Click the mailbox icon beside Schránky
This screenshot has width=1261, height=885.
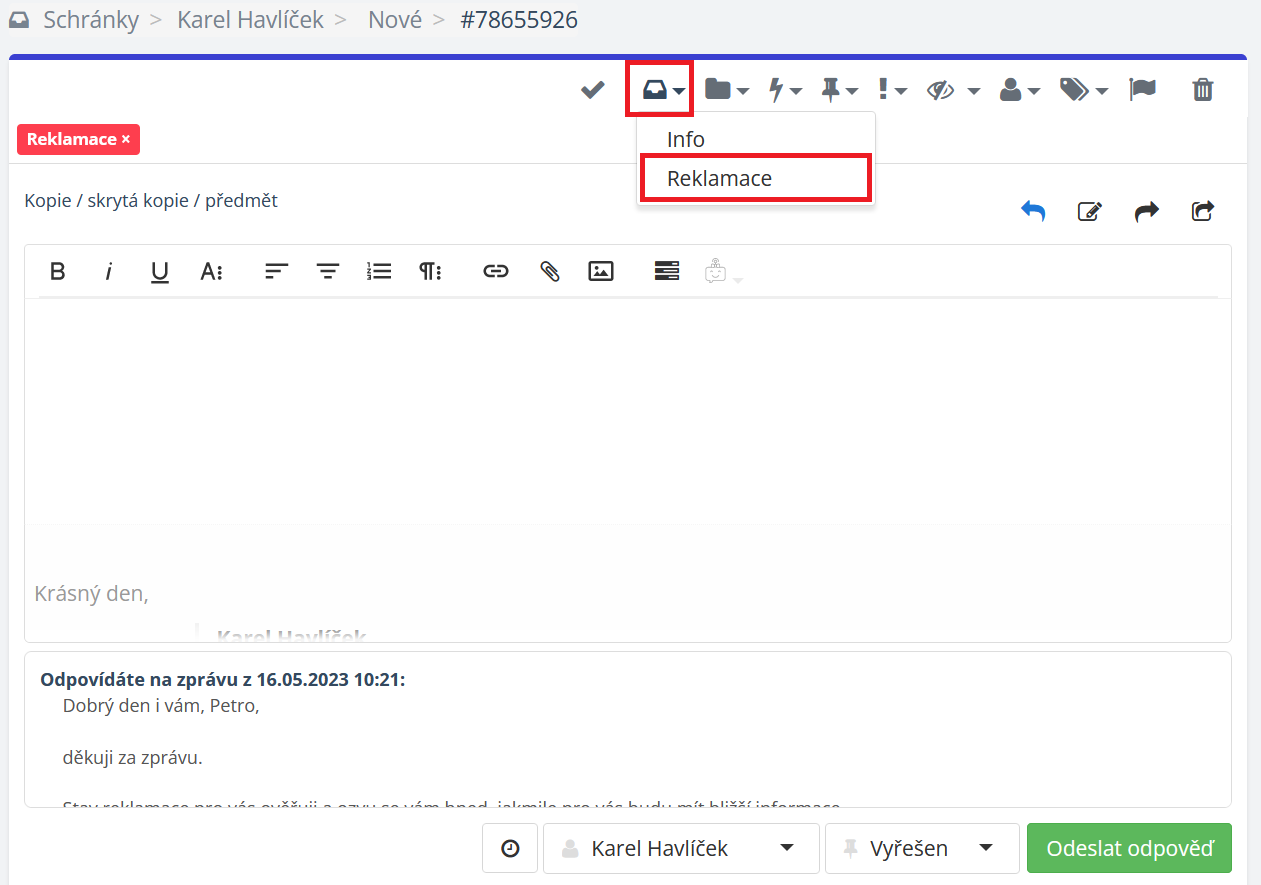coord(19,20)
